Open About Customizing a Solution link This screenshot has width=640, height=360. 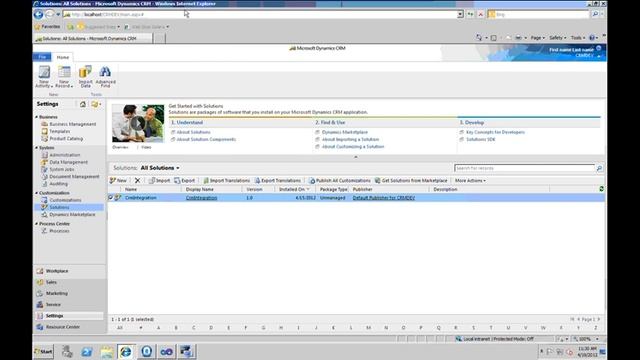tap(353, 147)
